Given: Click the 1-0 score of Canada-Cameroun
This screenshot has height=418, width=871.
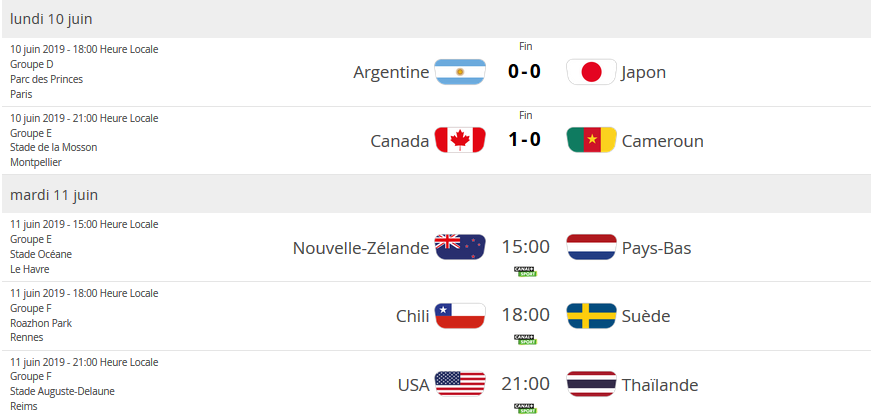Looking at the screenshot, I should click(525, 140).
